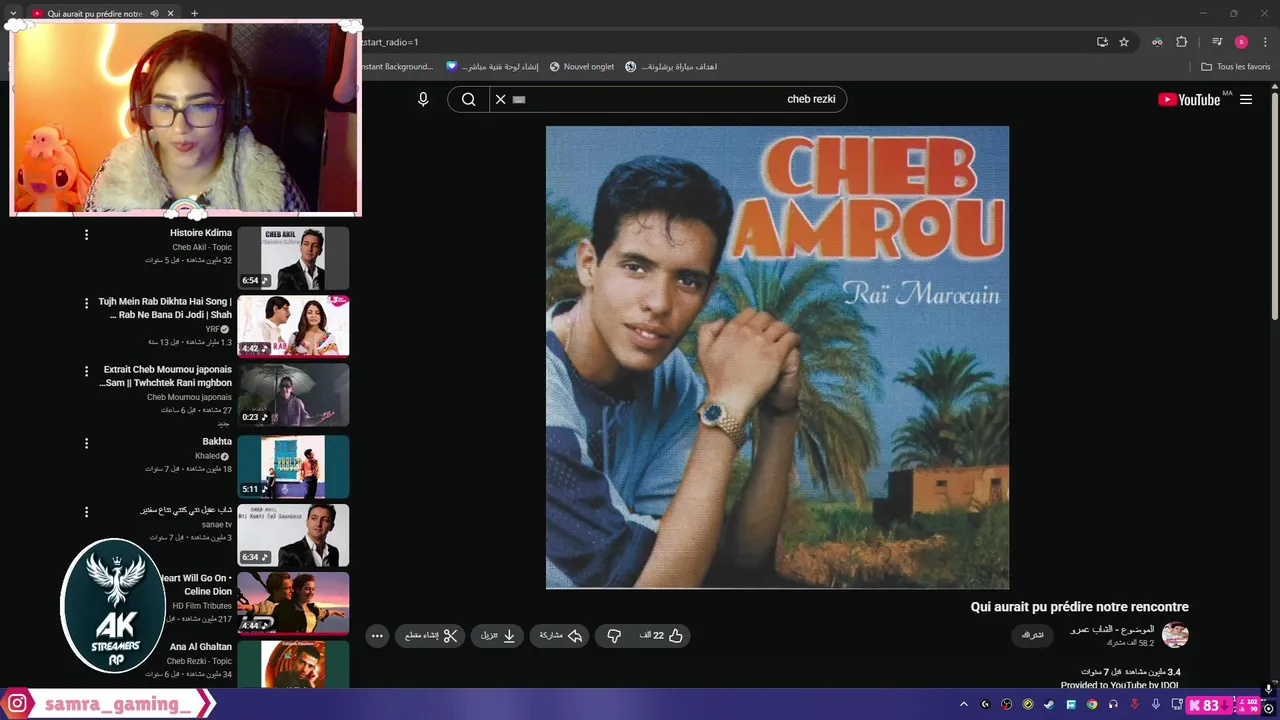Open the Nouvel onglet bookmark

(x=582, y=67)
